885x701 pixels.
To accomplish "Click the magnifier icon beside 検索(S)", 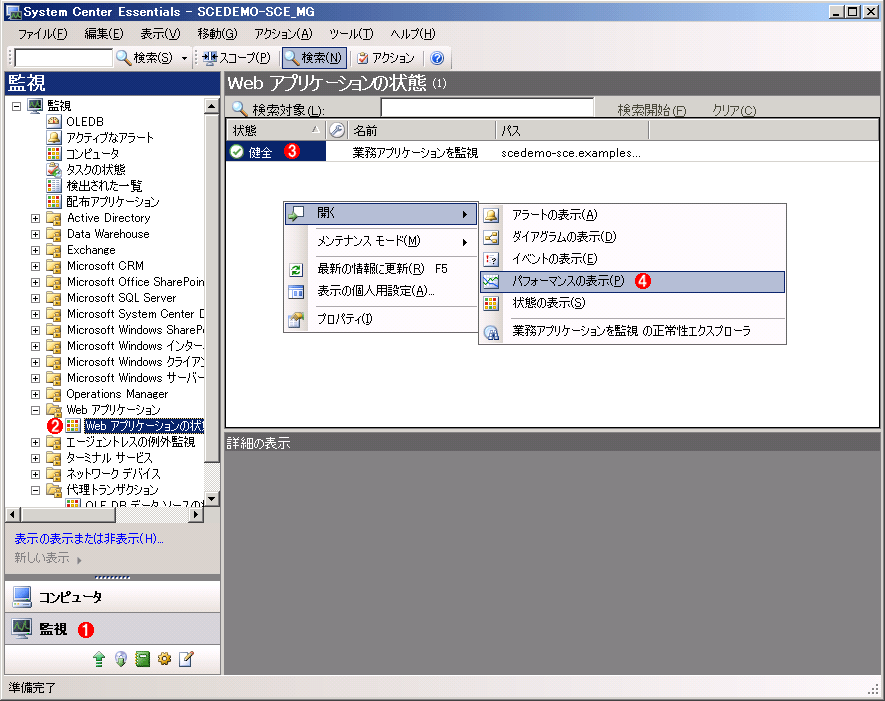I will click(x=123, y=58).
